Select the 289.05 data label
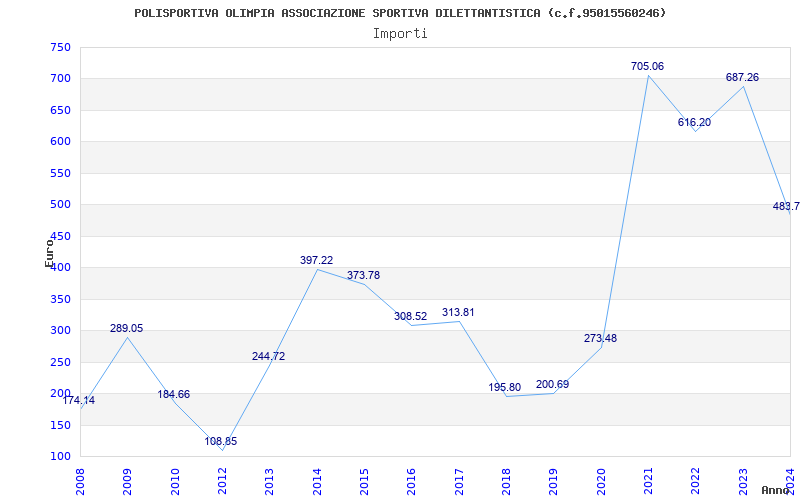Image resolution: width=800 pixels, height=500 pixels. 127,329
